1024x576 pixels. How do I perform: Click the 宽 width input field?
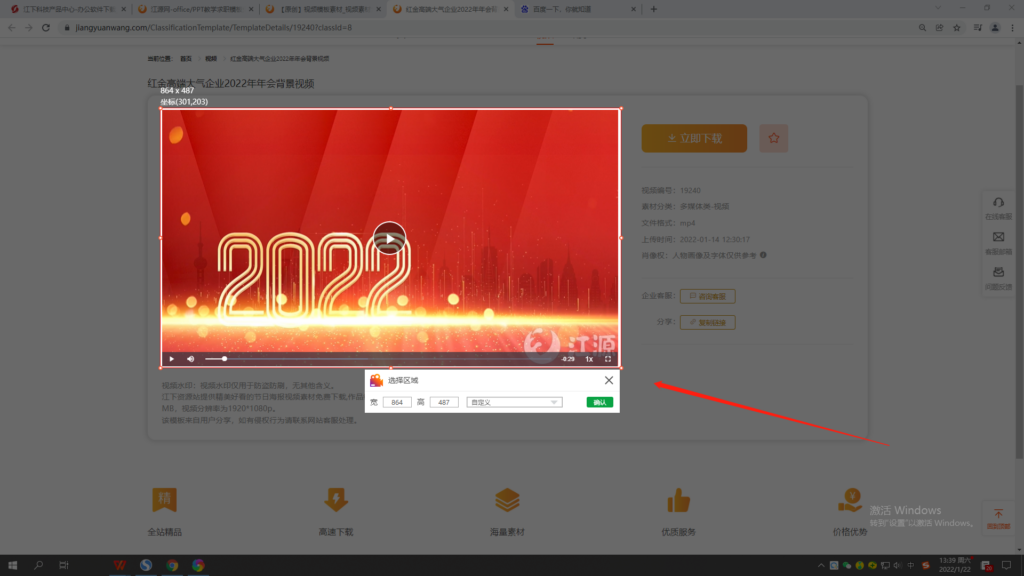pos(397,402)
